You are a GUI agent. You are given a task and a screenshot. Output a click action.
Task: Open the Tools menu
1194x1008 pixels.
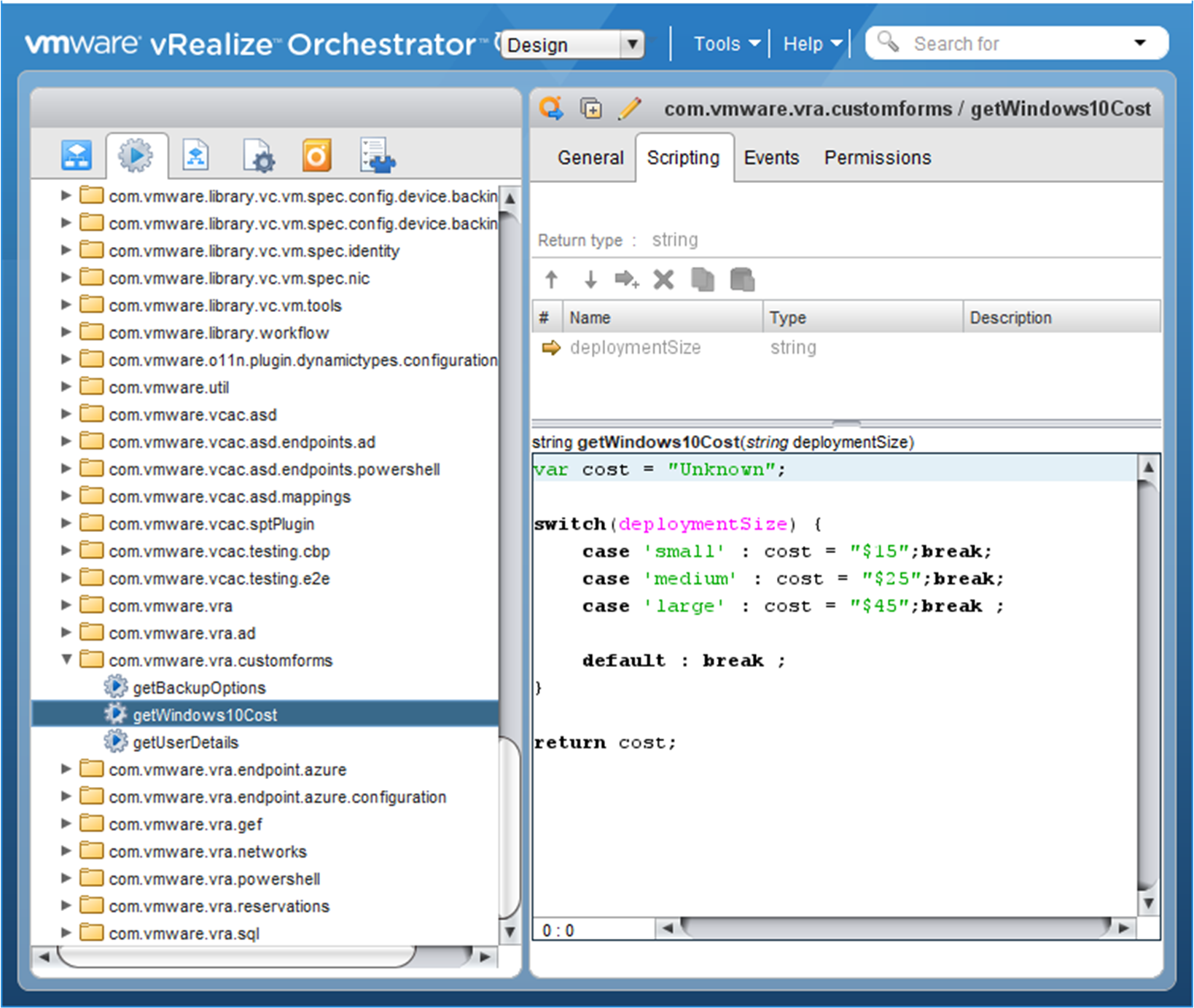point(726,44)
